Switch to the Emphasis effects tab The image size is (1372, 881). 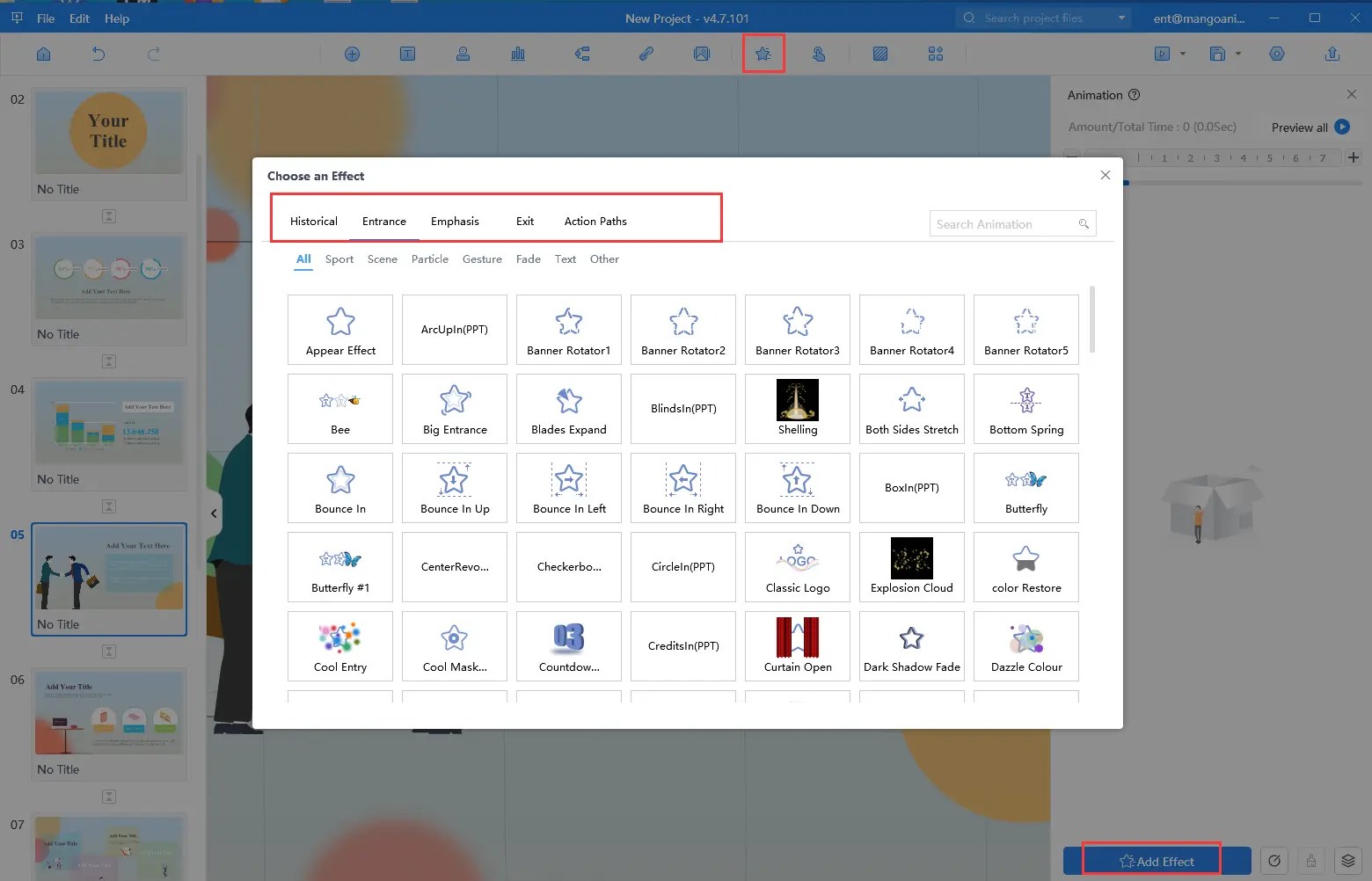point(455,221)
